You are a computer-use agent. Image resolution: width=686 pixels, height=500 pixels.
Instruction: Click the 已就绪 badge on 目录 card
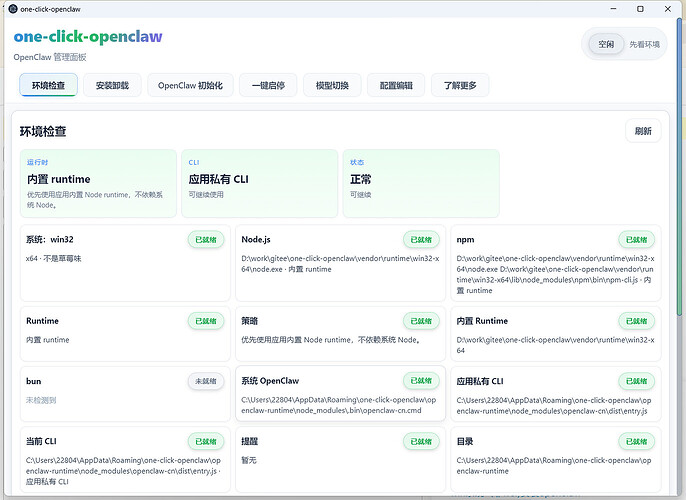[x=637, y=441]
